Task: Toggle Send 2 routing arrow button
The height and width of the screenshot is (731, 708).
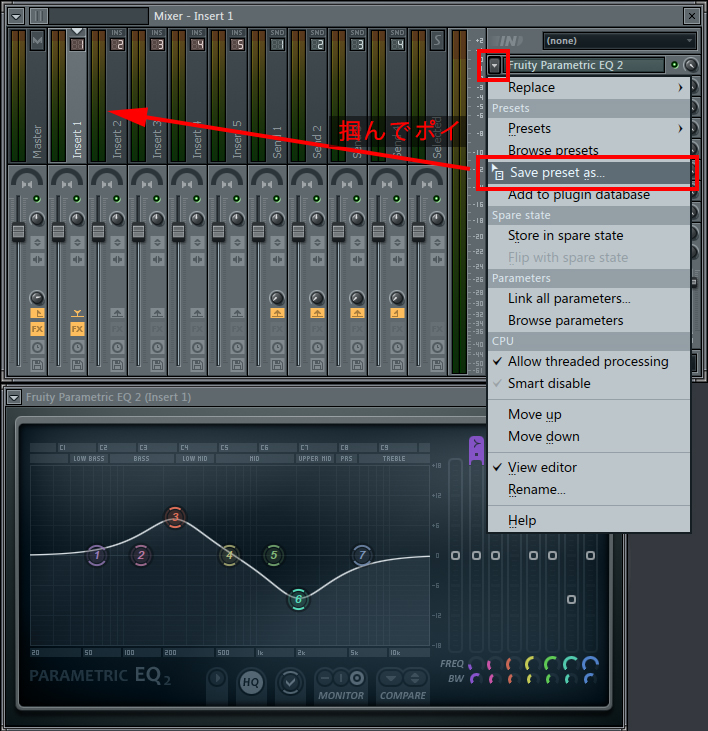Action: (317, 313)
